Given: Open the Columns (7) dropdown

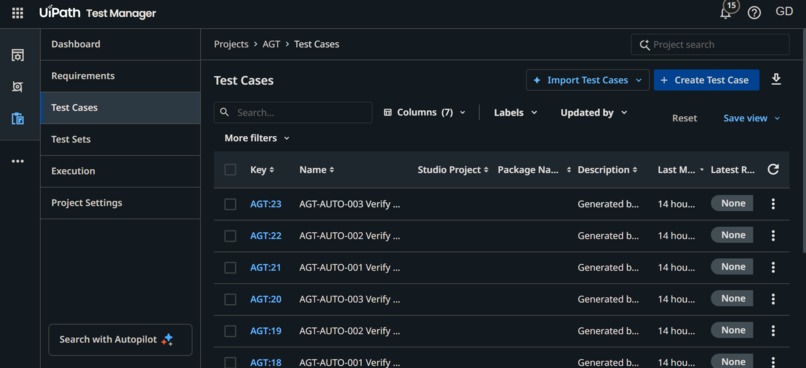Looking at the screenshot, I should 425,112.
